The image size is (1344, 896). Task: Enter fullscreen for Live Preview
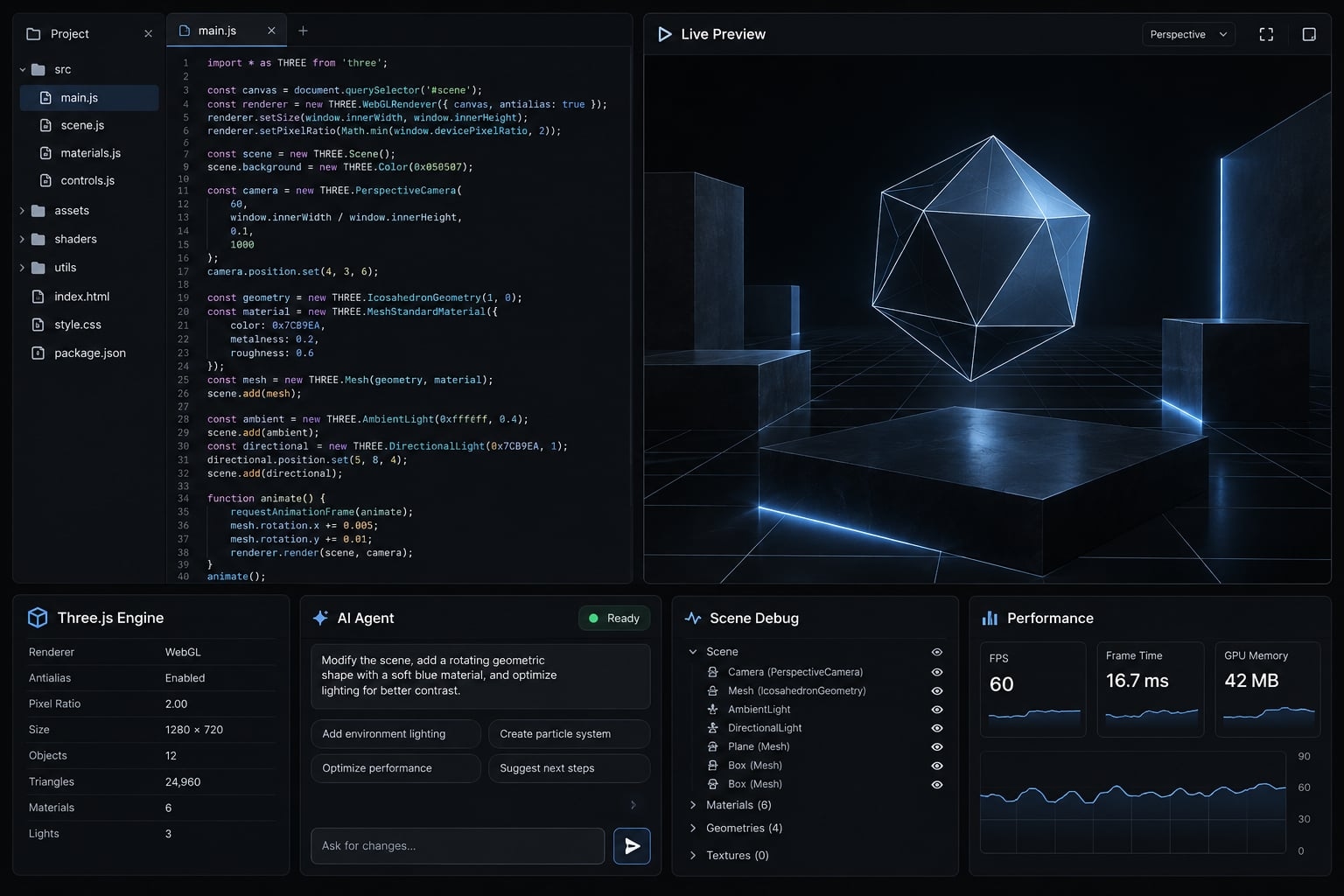(1266, 34)
